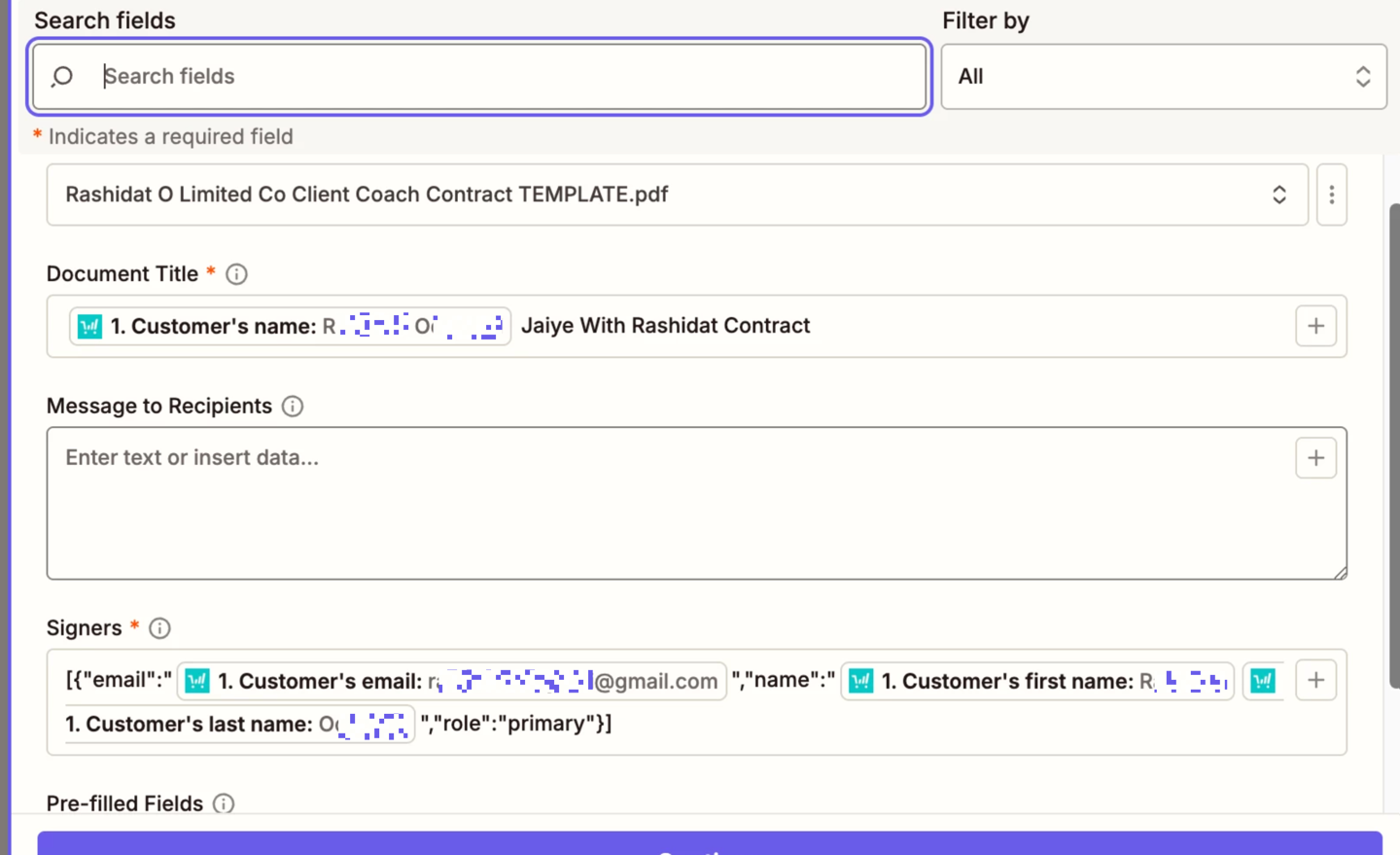
Task: Select Customer's email pill in Signers
Action: click(451, 681)
